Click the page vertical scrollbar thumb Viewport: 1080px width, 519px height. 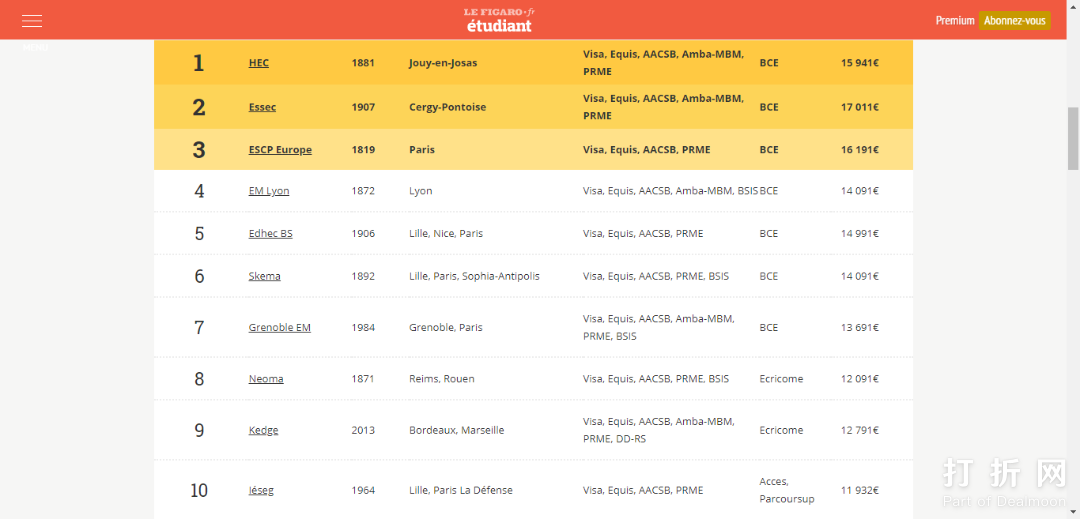click(x=1073, y=138)
